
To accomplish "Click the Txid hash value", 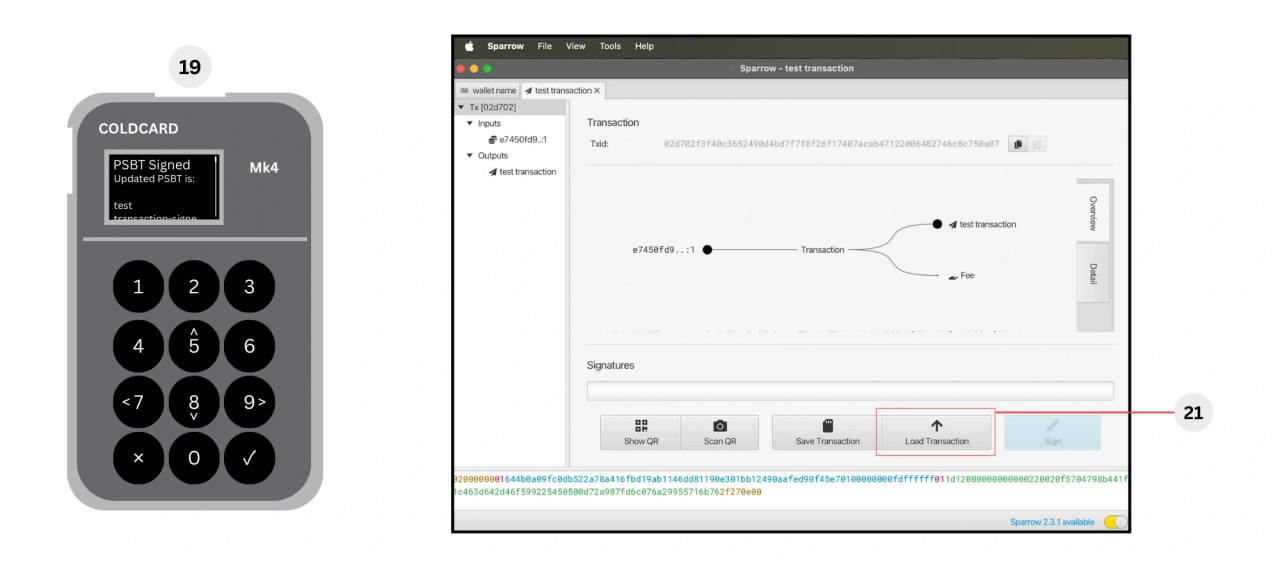I will point(831,144).
